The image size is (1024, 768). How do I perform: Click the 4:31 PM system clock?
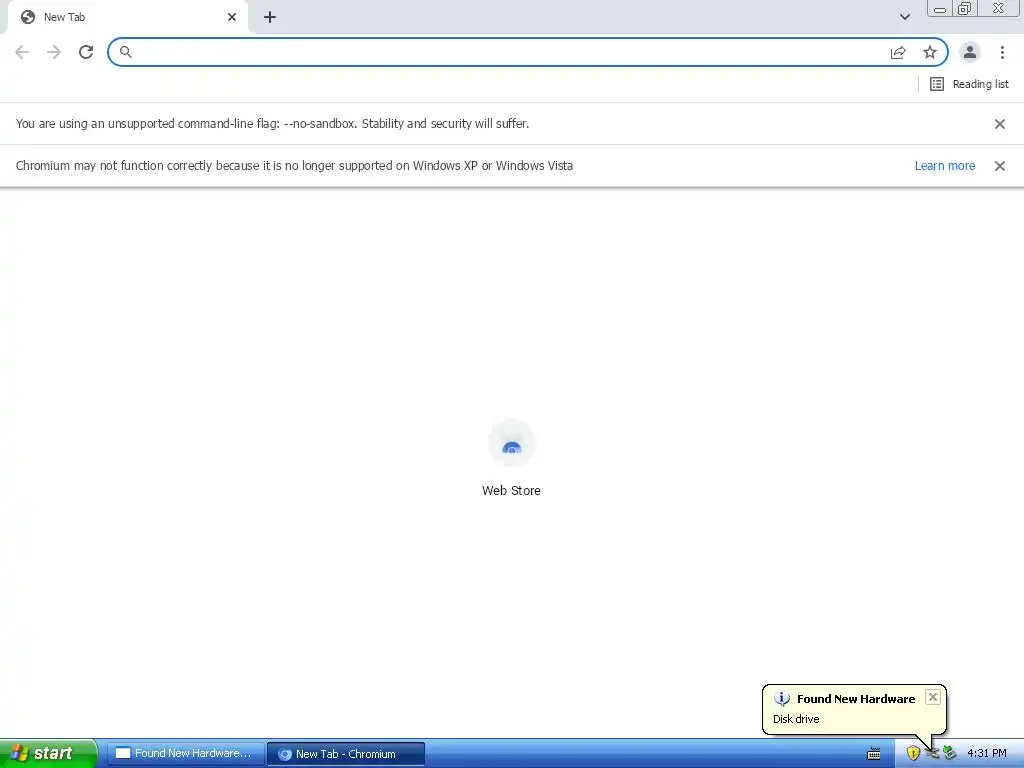tap(986, 753)
